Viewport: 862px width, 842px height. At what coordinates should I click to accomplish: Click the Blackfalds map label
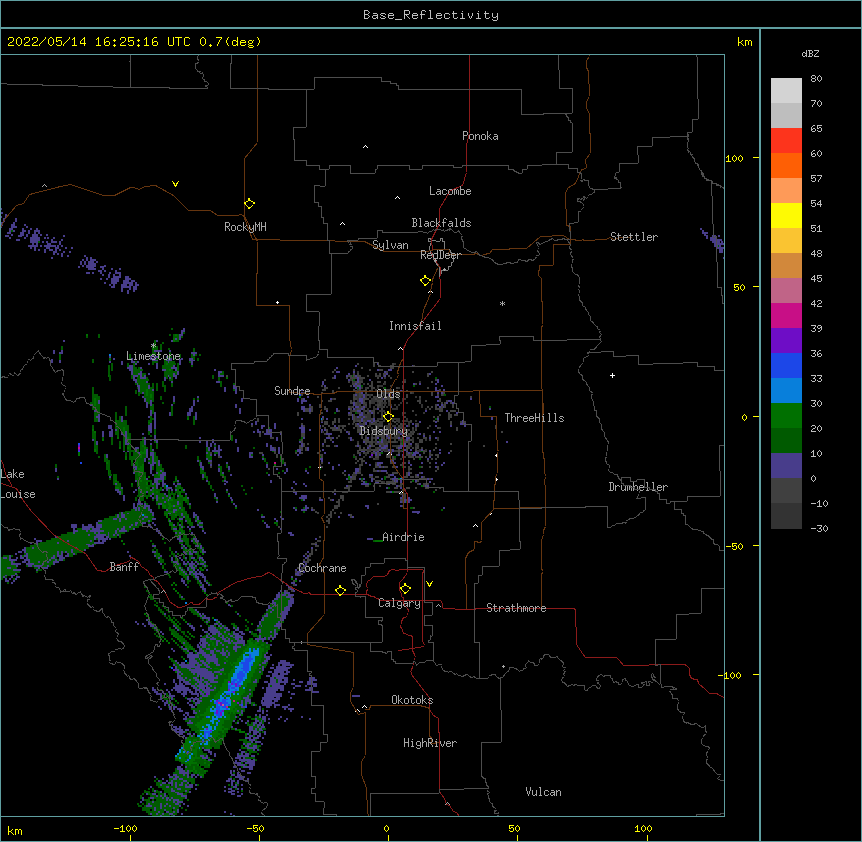click(x=441, y=223)
